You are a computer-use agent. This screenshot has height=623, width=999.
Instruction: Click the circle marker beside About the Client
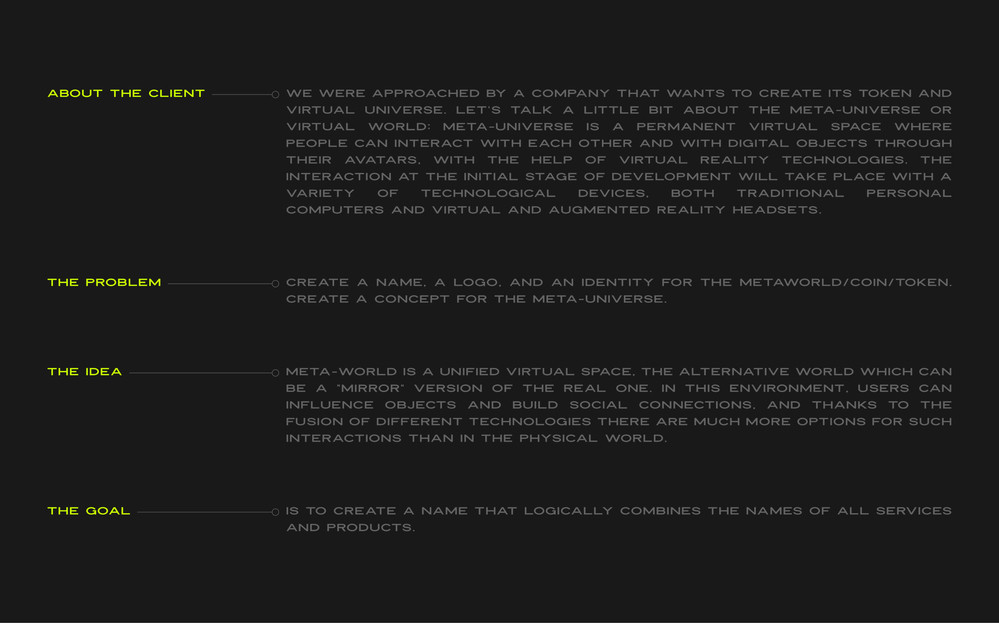pos(275,95)
